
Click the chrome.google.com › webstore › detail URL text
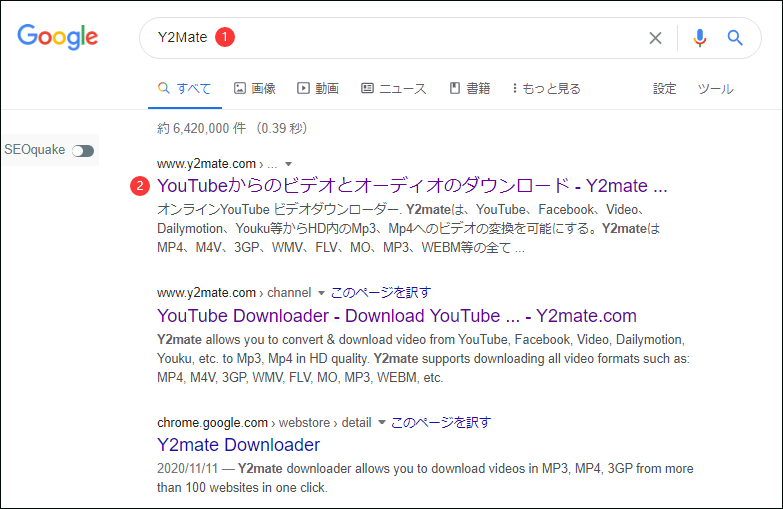pos(264,423)
